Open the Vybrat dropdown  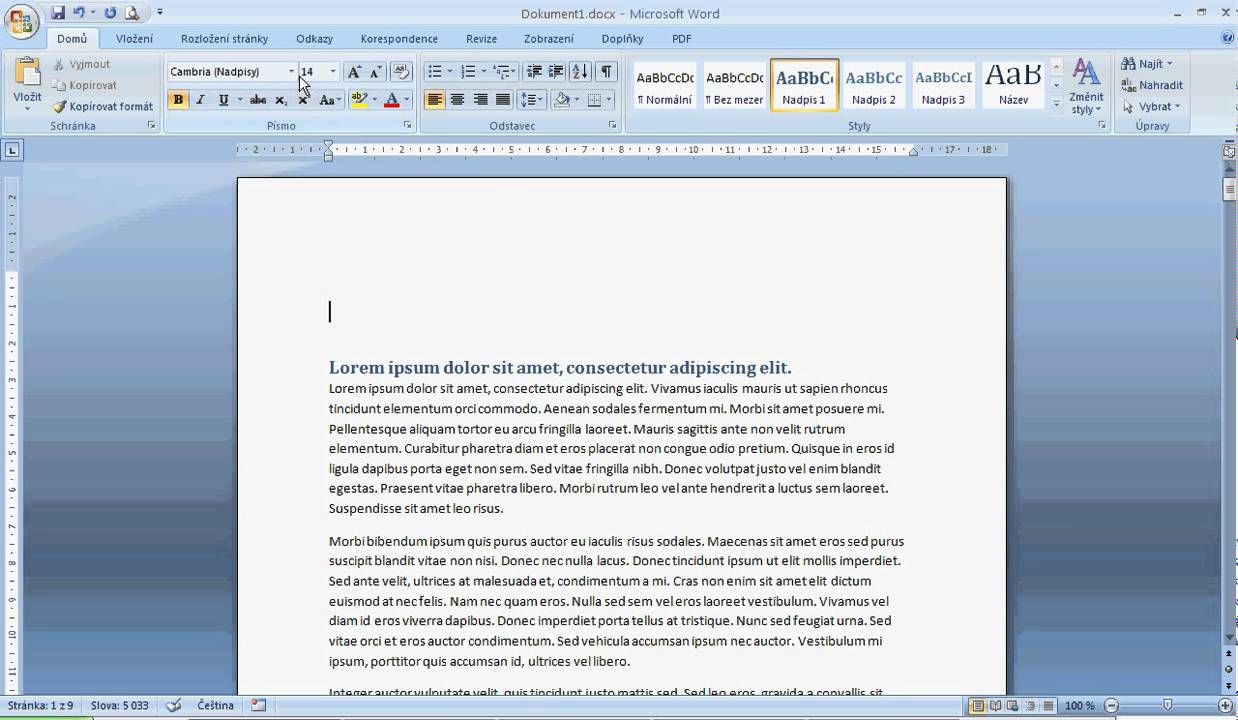(x=1152, y=106)
